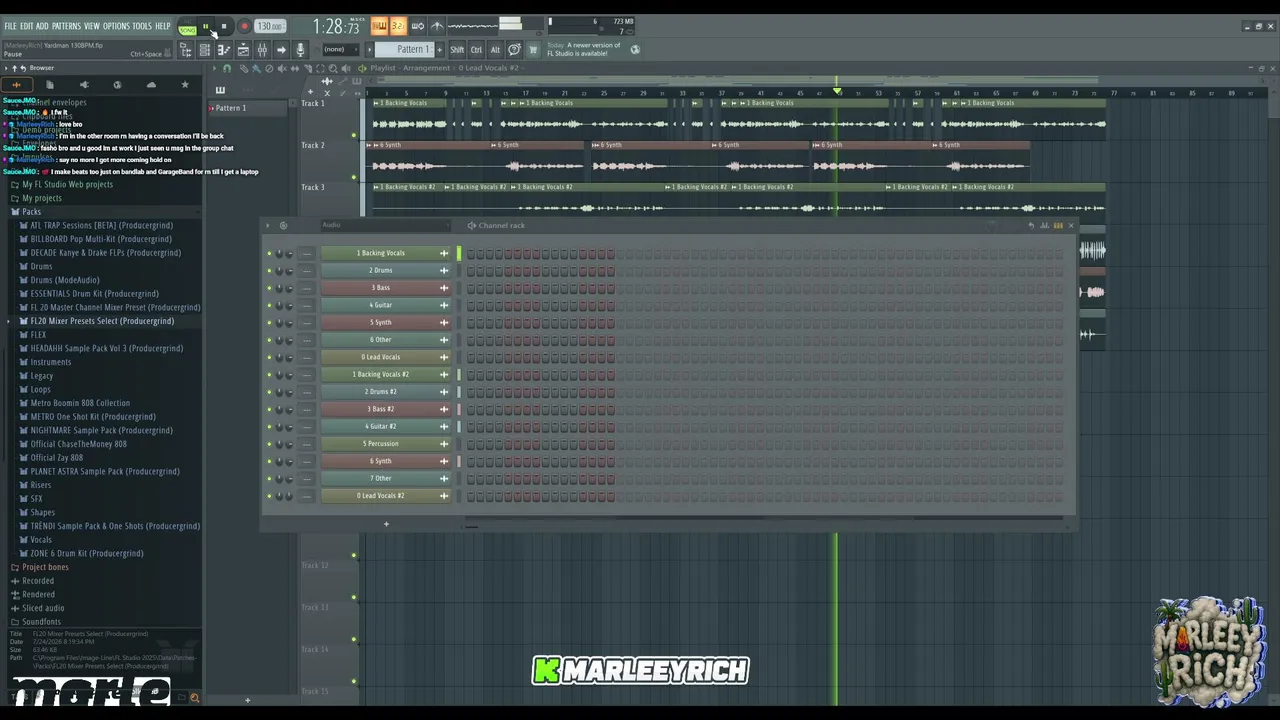Expand DECADE Kanye & Drake FLPs pack
1280x720 pixels.
pos(106,253)
